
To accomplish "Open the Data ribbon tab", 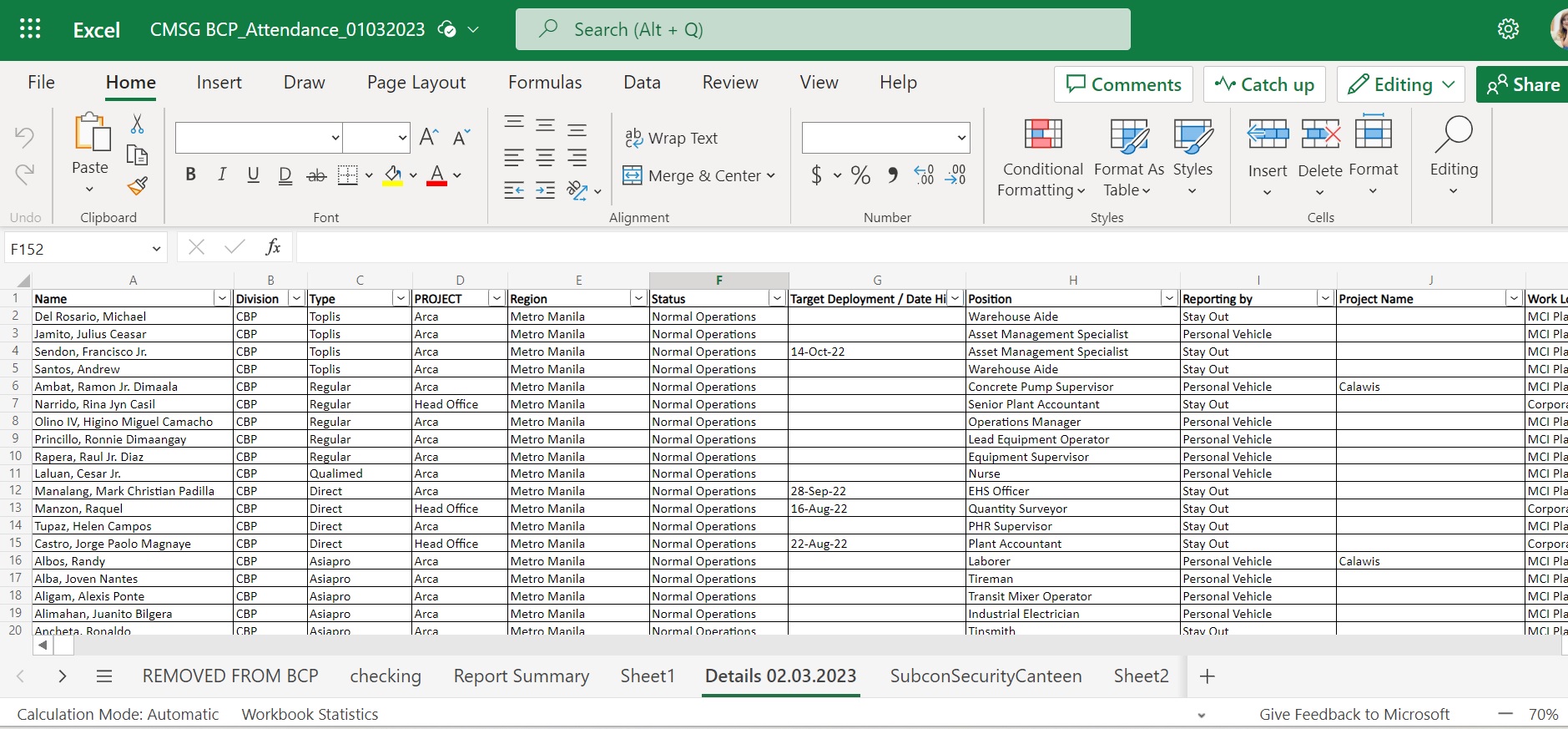I will tap(642, 83).
